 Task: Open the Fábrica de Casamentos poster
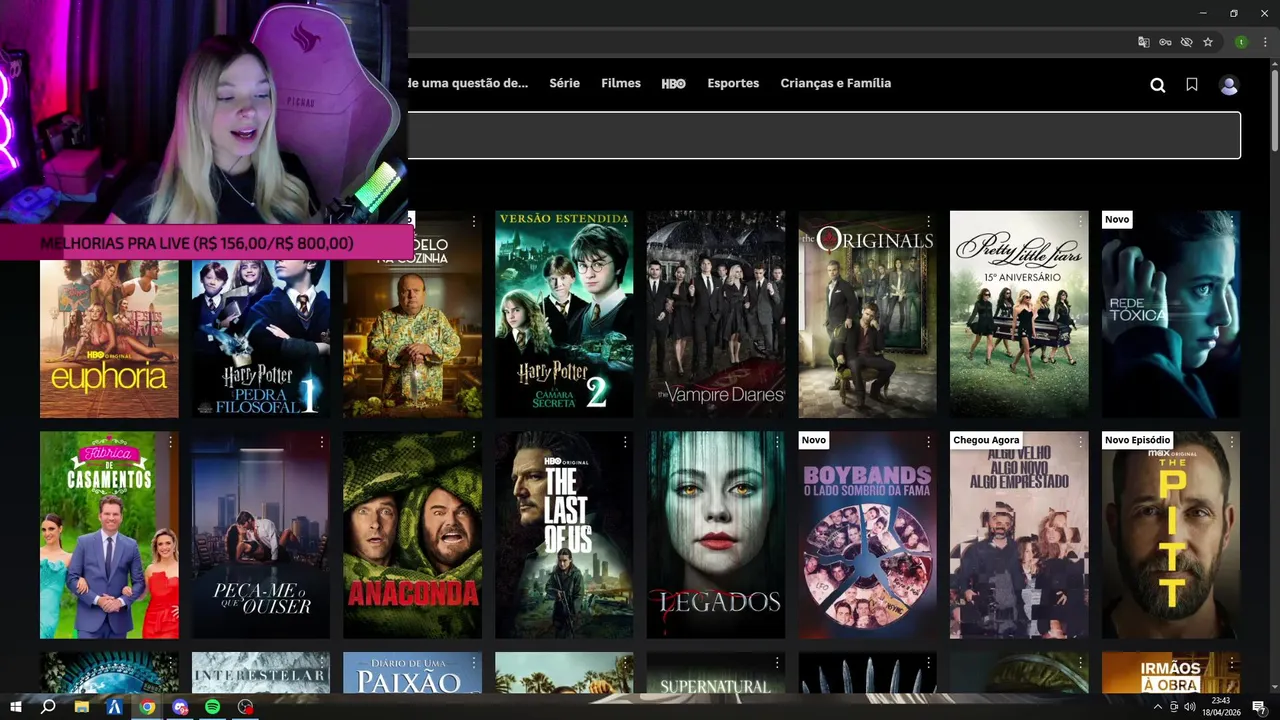click(109, 535)
